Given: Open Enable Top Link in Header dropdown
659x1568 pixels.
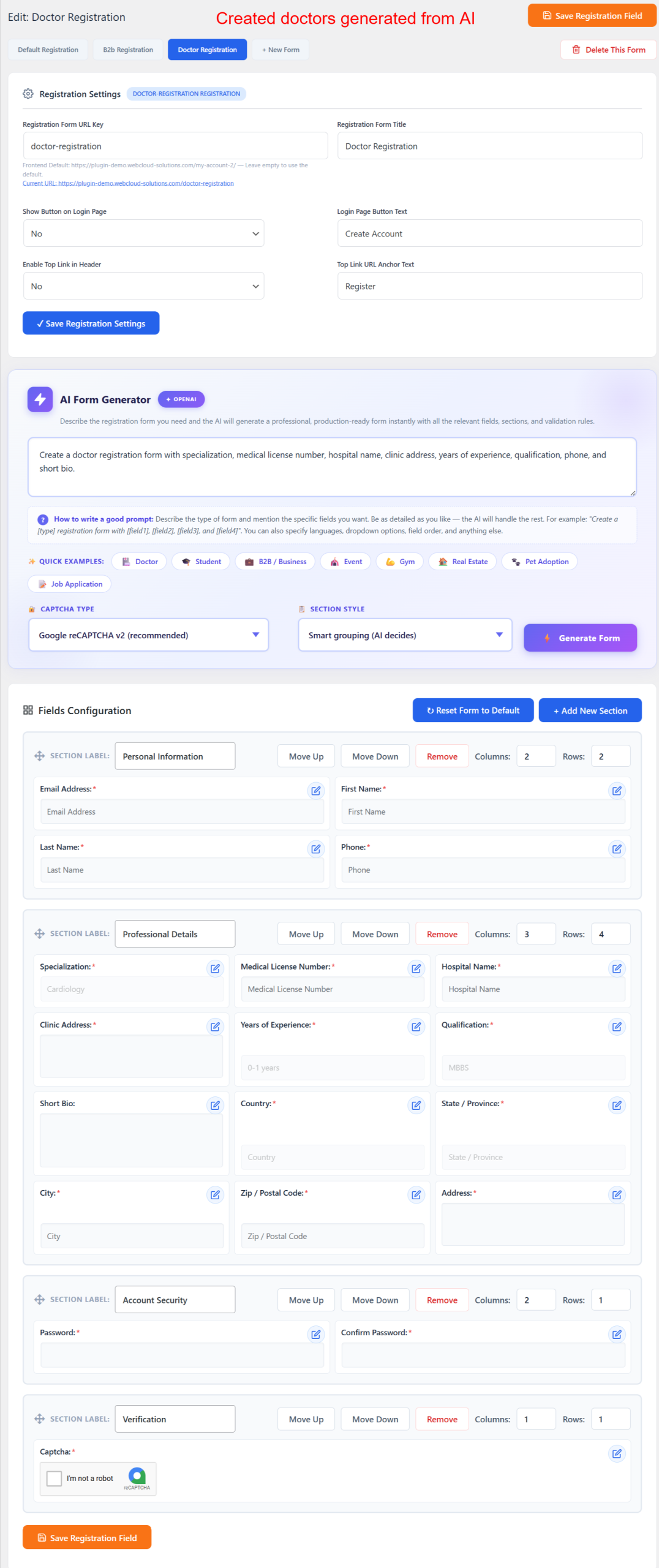Looking at the screenshot, I should (x=143, y=286).
